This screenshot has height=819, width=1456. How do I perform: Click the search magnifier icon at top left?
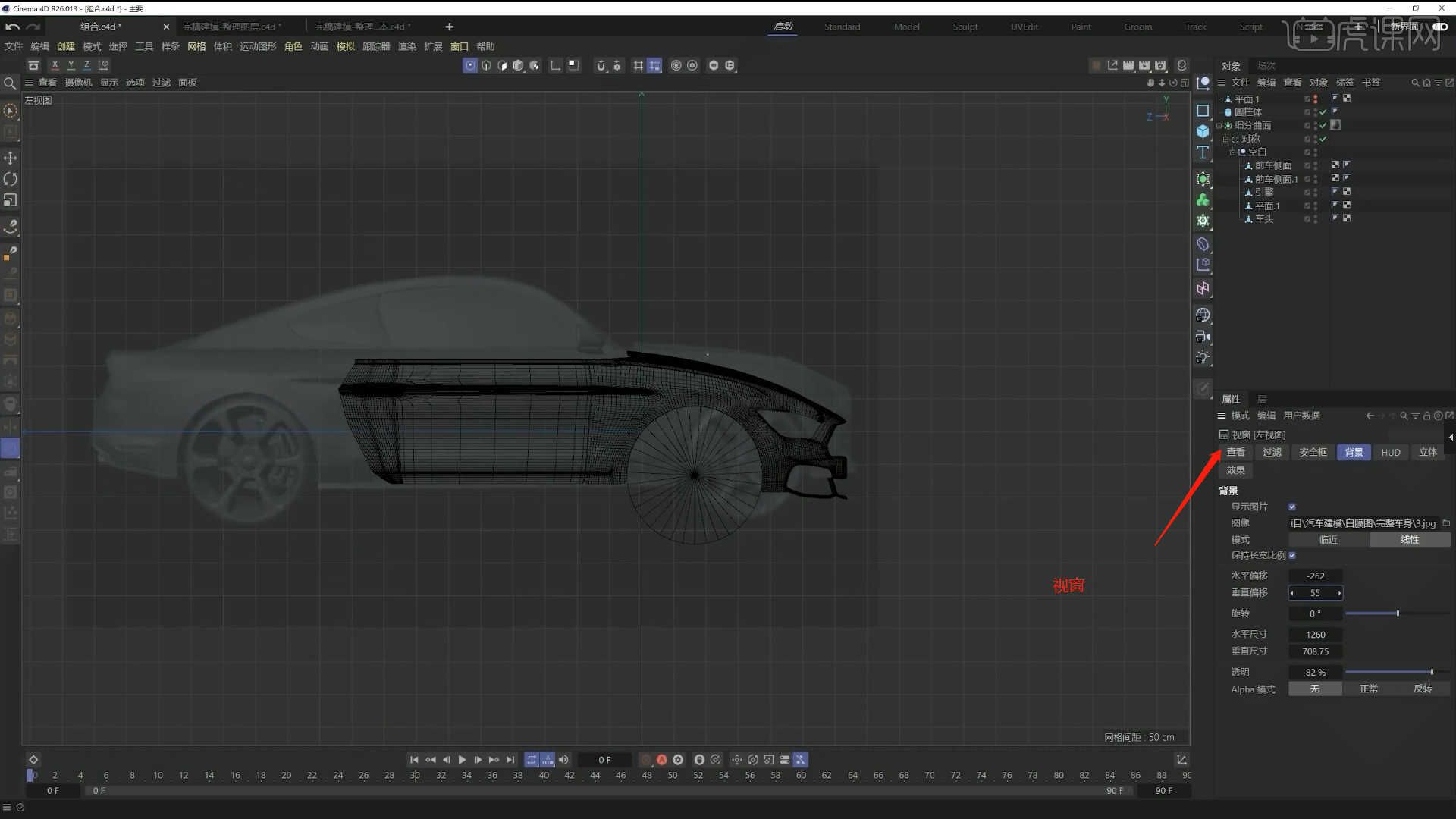pos(10,83)
